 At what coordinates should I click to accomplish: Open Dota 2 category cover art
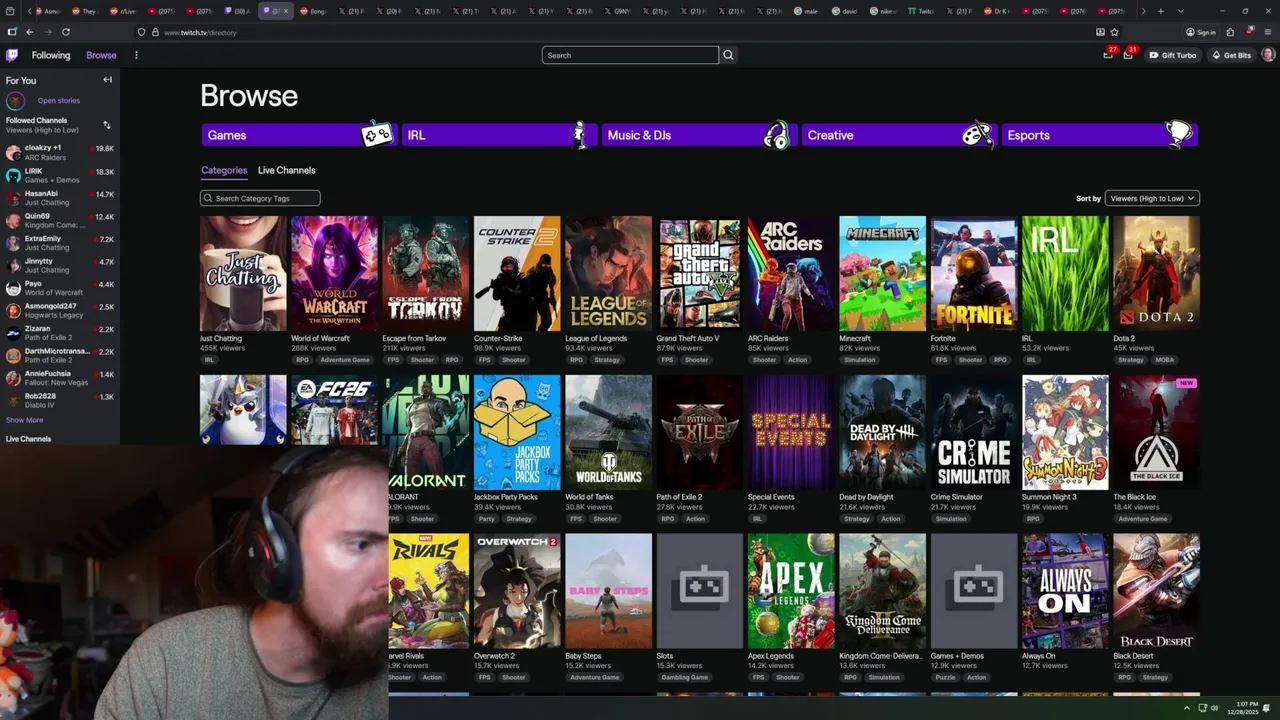pos(1156,273)
